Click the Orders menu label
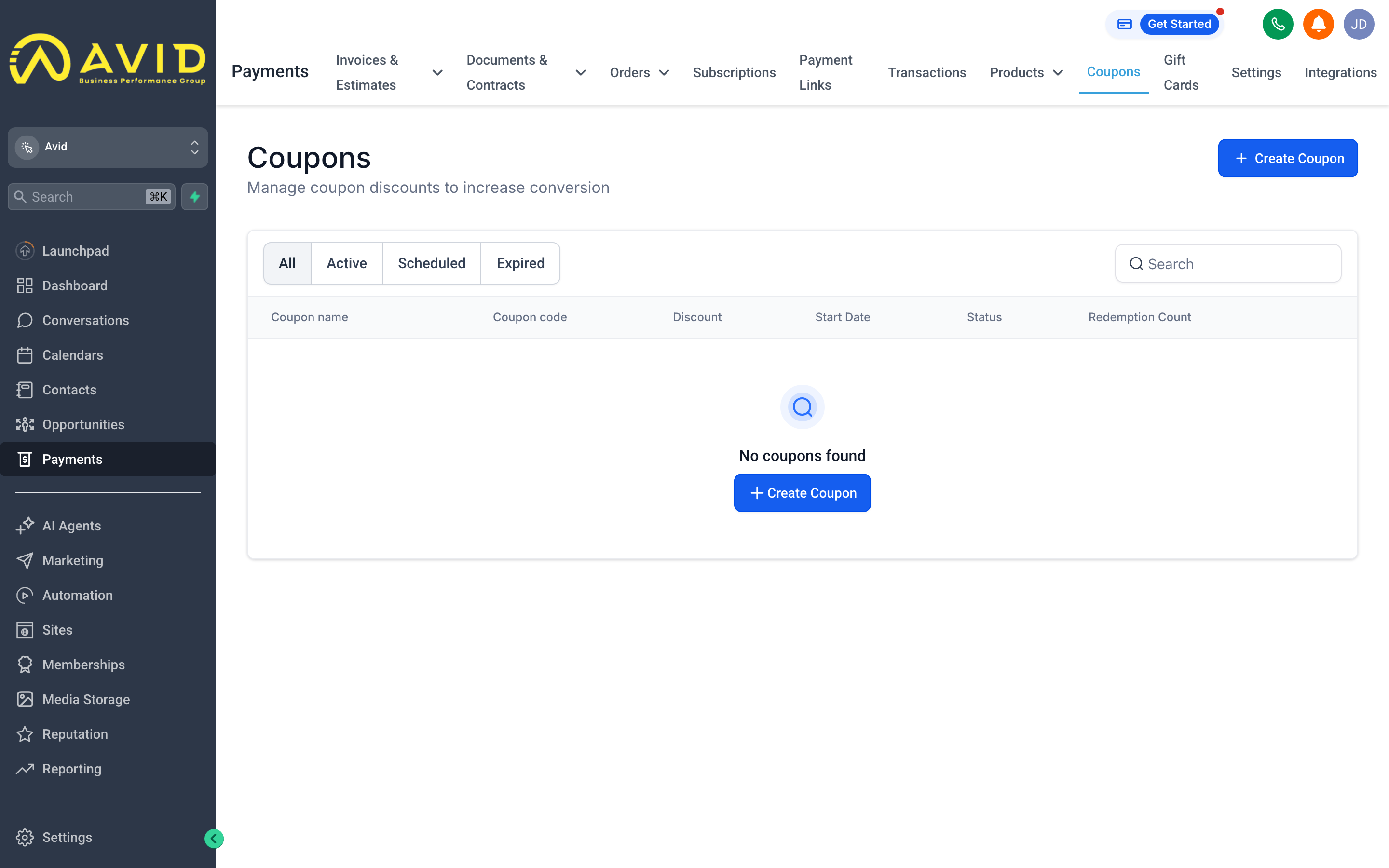This screenshot has height=868, width=1389. coord(630,73)
